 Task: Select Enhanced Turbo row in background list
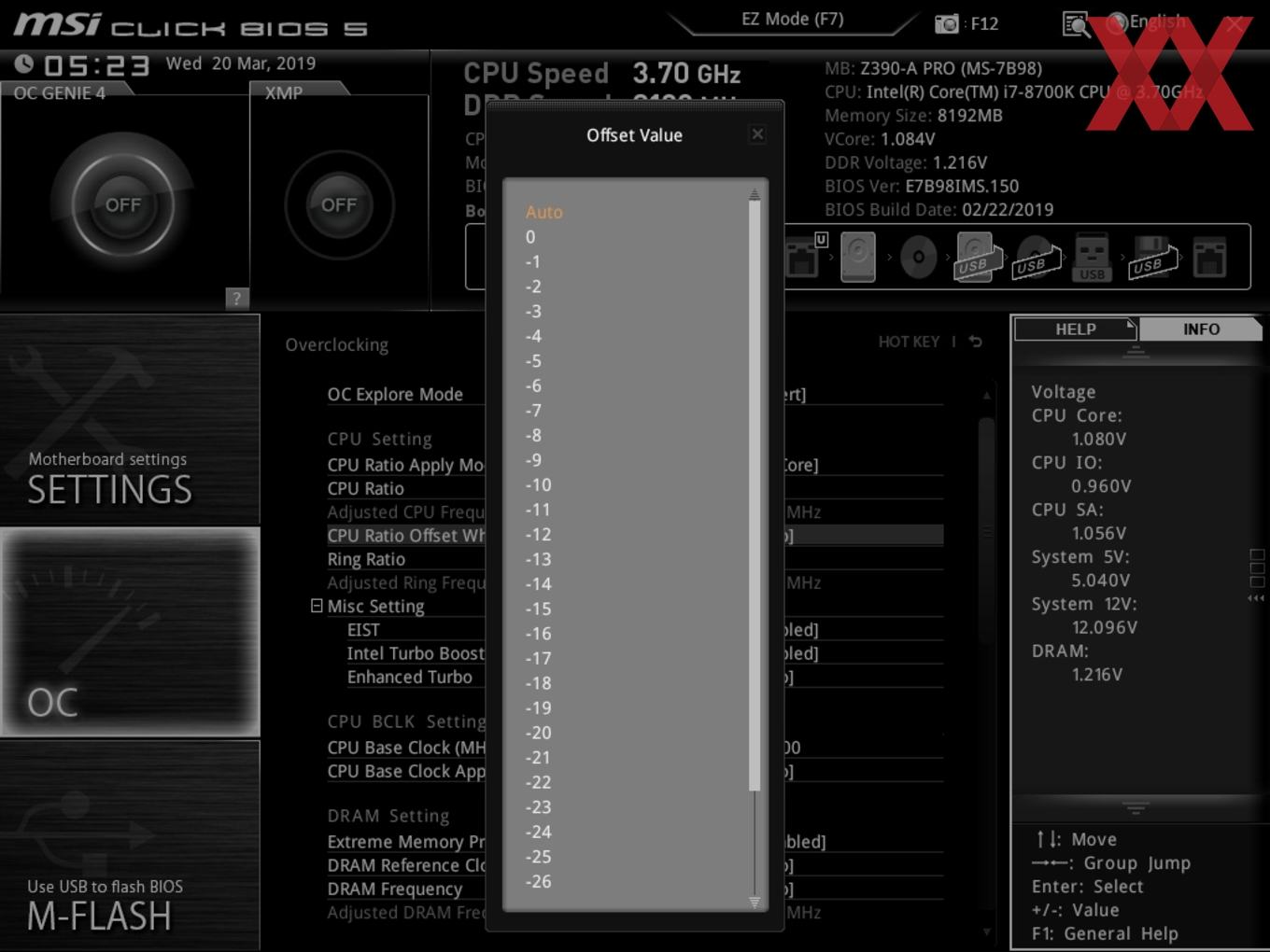point(409,677)
